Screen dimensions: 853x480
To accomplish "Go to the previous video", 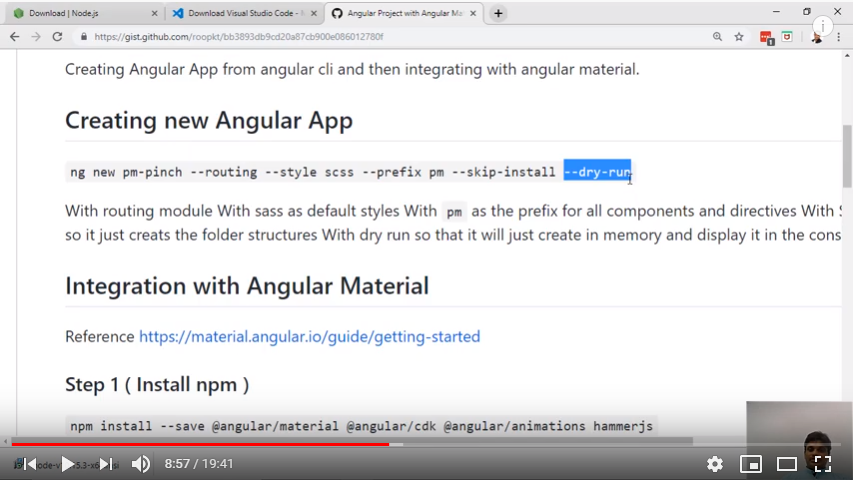I will (30, 464).
